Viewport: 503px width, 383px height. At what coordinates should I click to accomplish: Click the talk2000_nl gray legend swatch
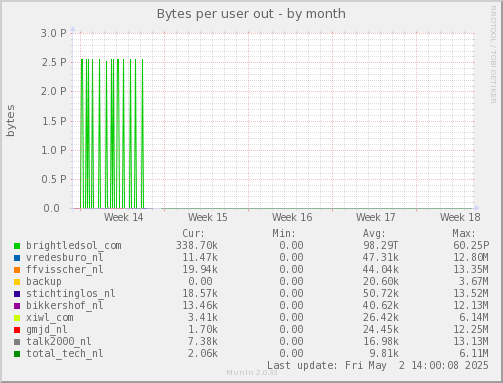click(17, 342)
